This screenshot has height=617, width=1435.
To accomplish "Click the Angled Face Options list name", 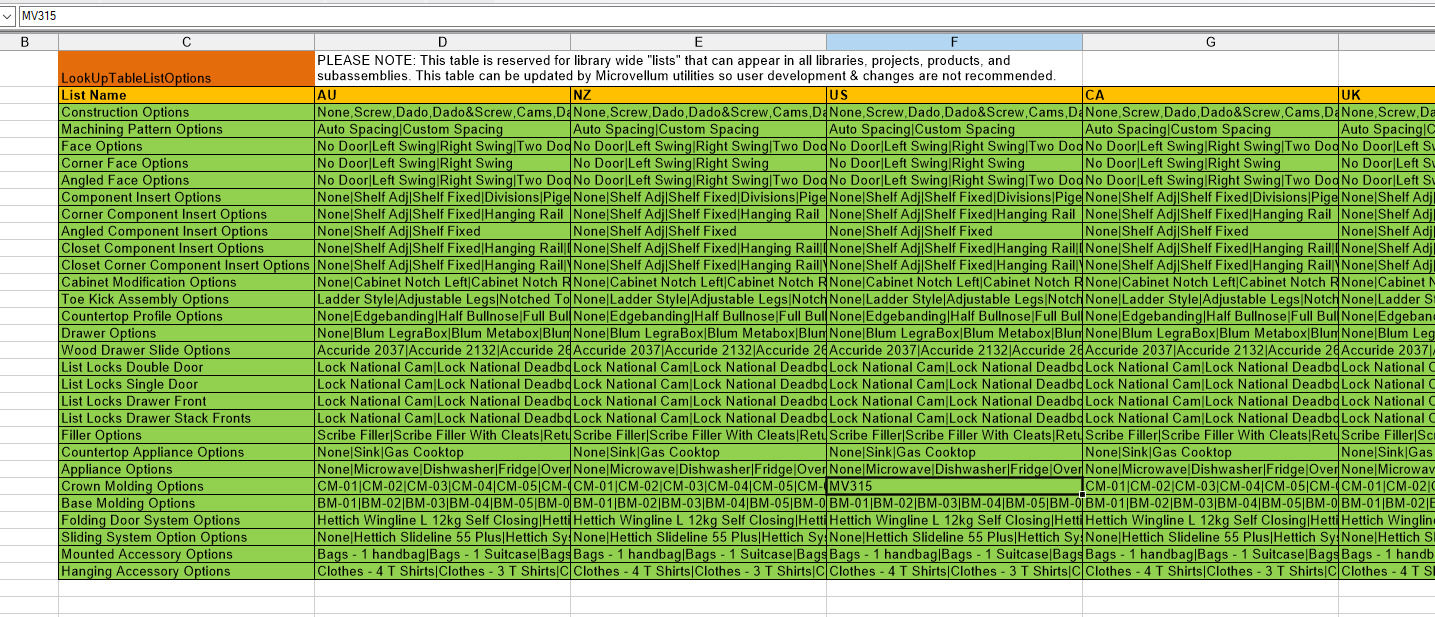I will (186, 180).
